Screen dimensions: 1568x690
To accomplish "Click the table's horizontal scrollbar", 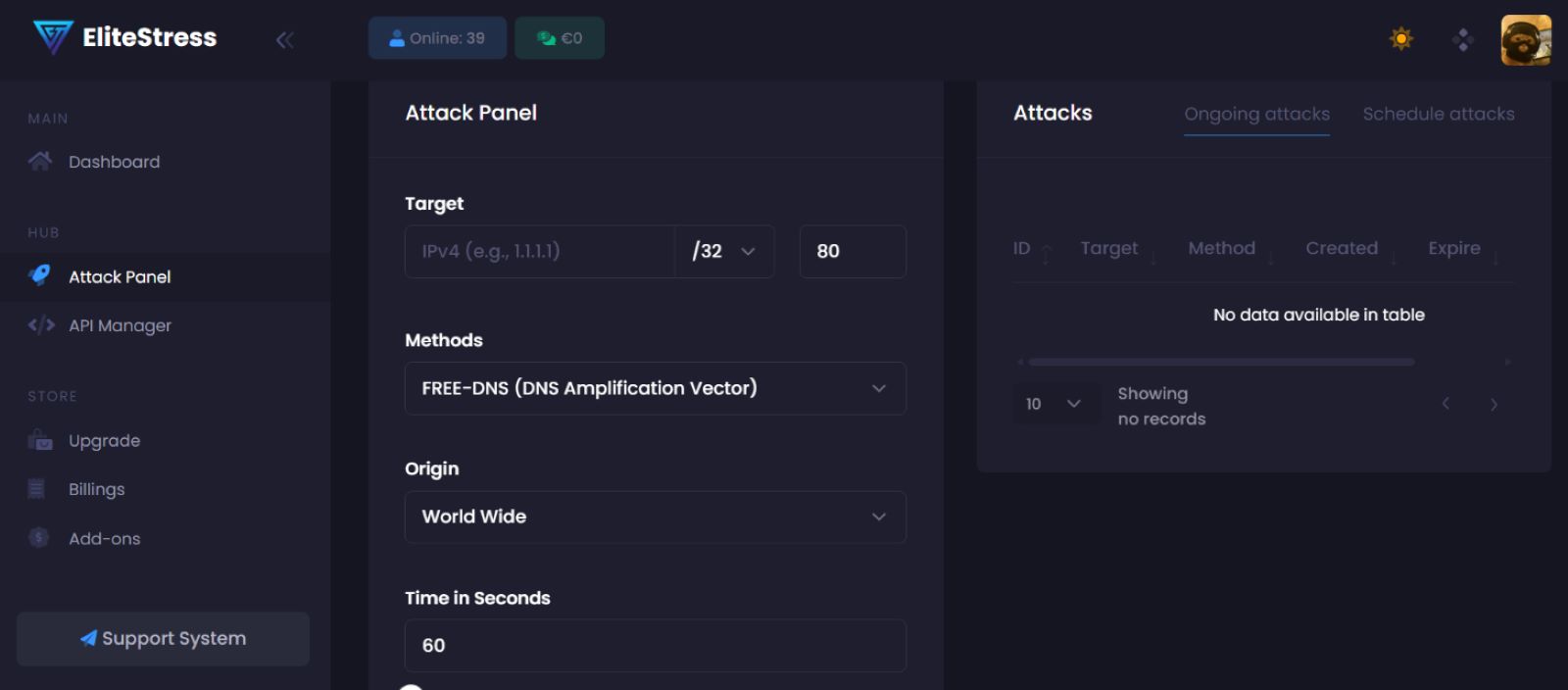I will [x=1221, y=362].
